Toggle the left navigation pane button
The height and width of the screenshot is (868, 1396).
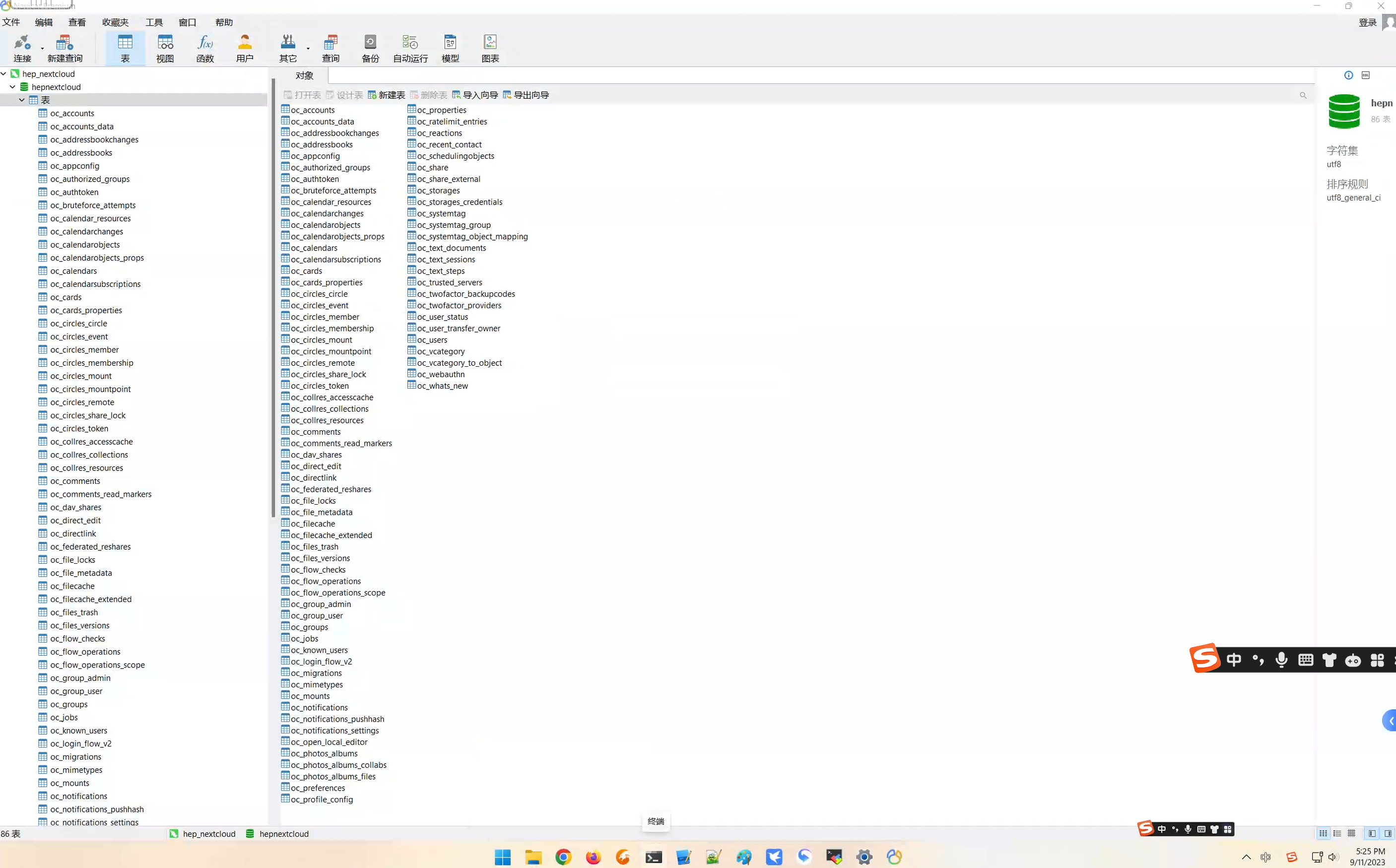pyautogui.click(x=1372, y=834)
